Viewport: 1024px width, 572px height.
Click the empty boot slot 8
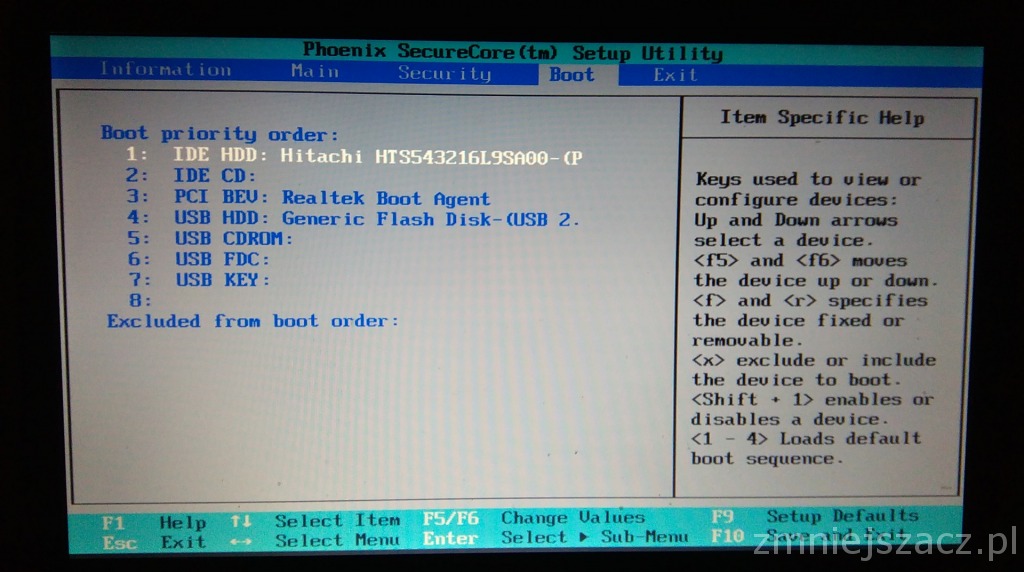140,300
